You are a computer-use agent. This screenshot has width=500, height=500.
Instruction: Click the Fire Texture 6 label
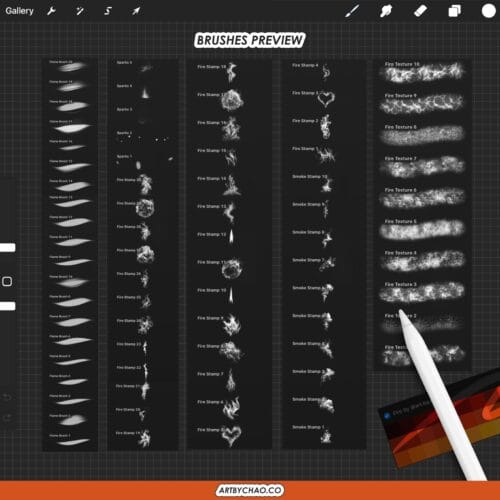coord(400,190)
